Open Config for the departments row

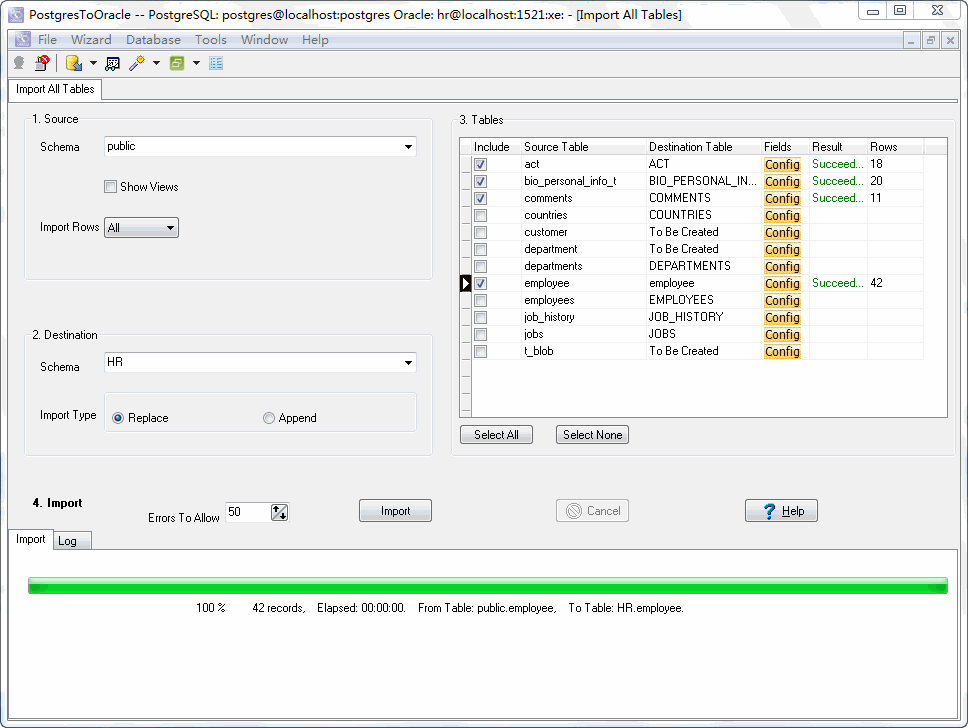782,266
